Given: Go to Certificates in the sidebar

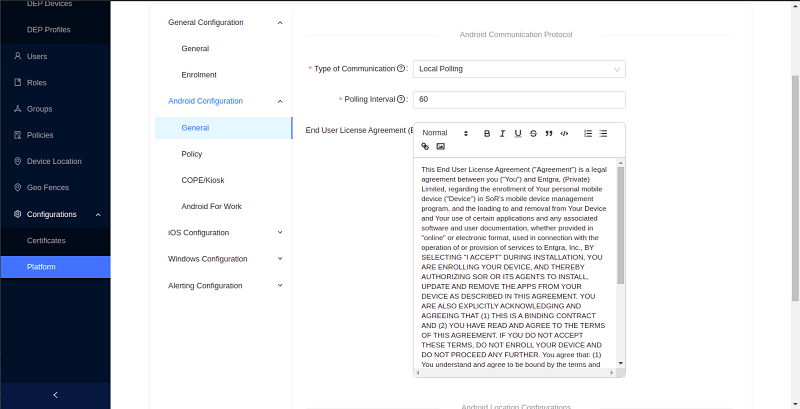Looking at the screenshot, I should (x=46, y=240).
